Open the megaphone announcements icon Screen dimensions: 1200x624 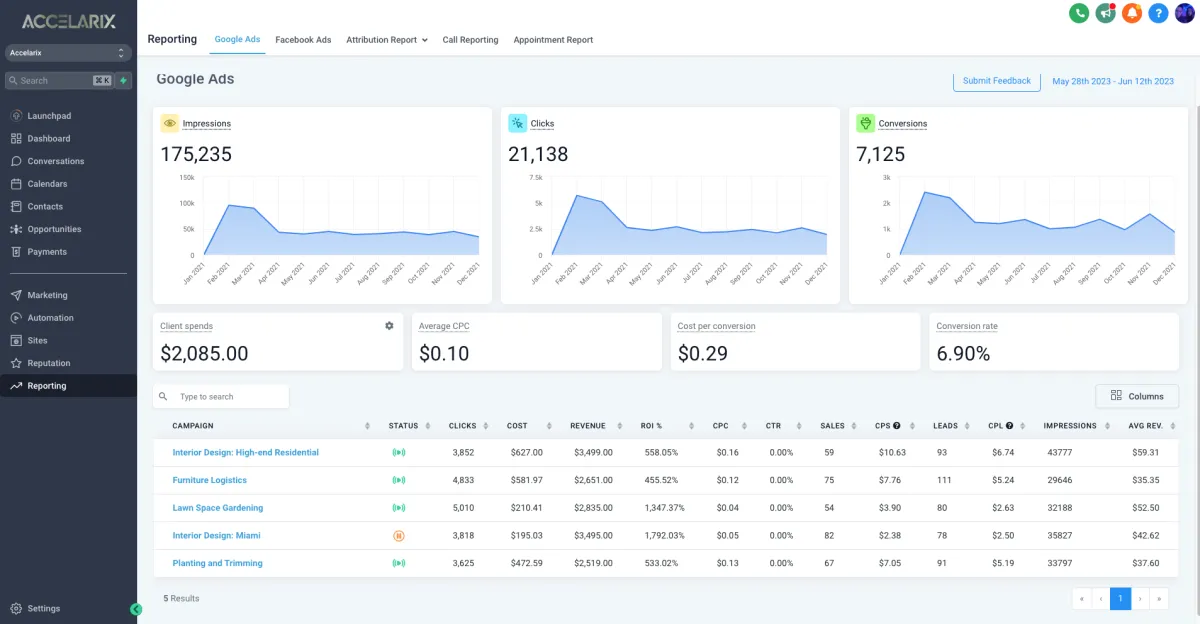pyautogui.click(x=1106, y=13)
